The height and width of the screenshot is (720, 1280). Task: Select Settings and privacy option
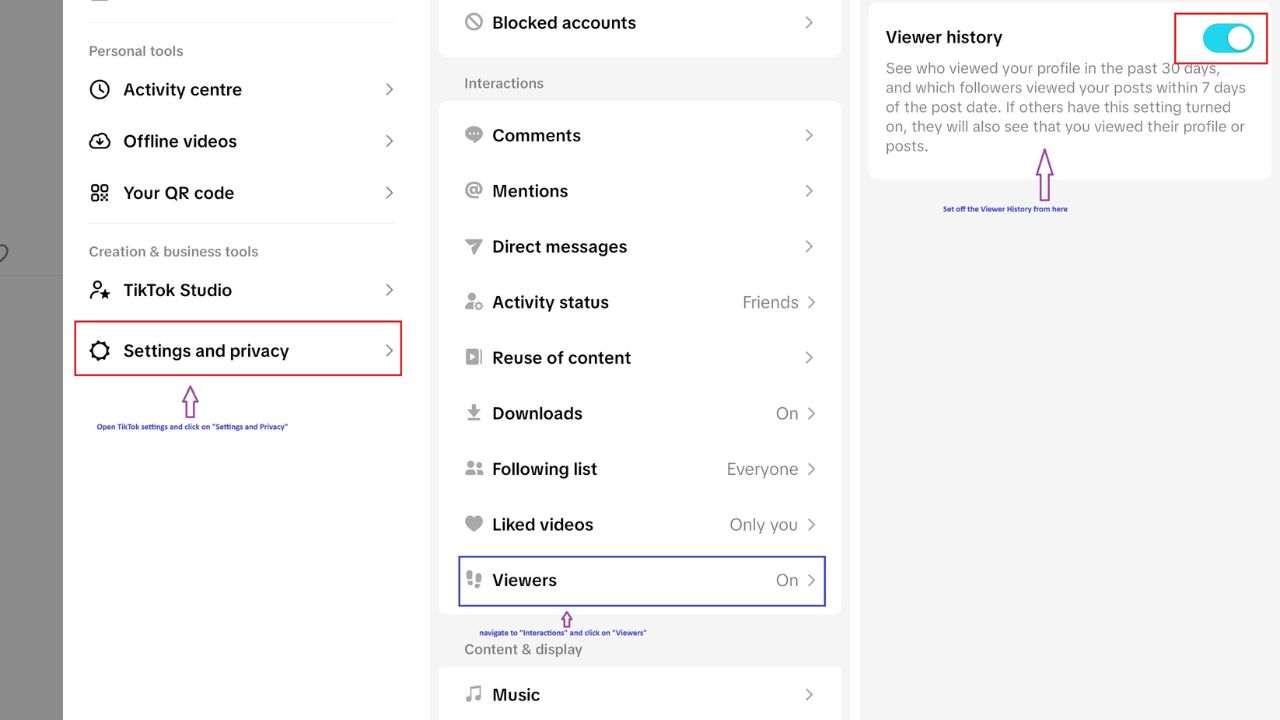238,349
